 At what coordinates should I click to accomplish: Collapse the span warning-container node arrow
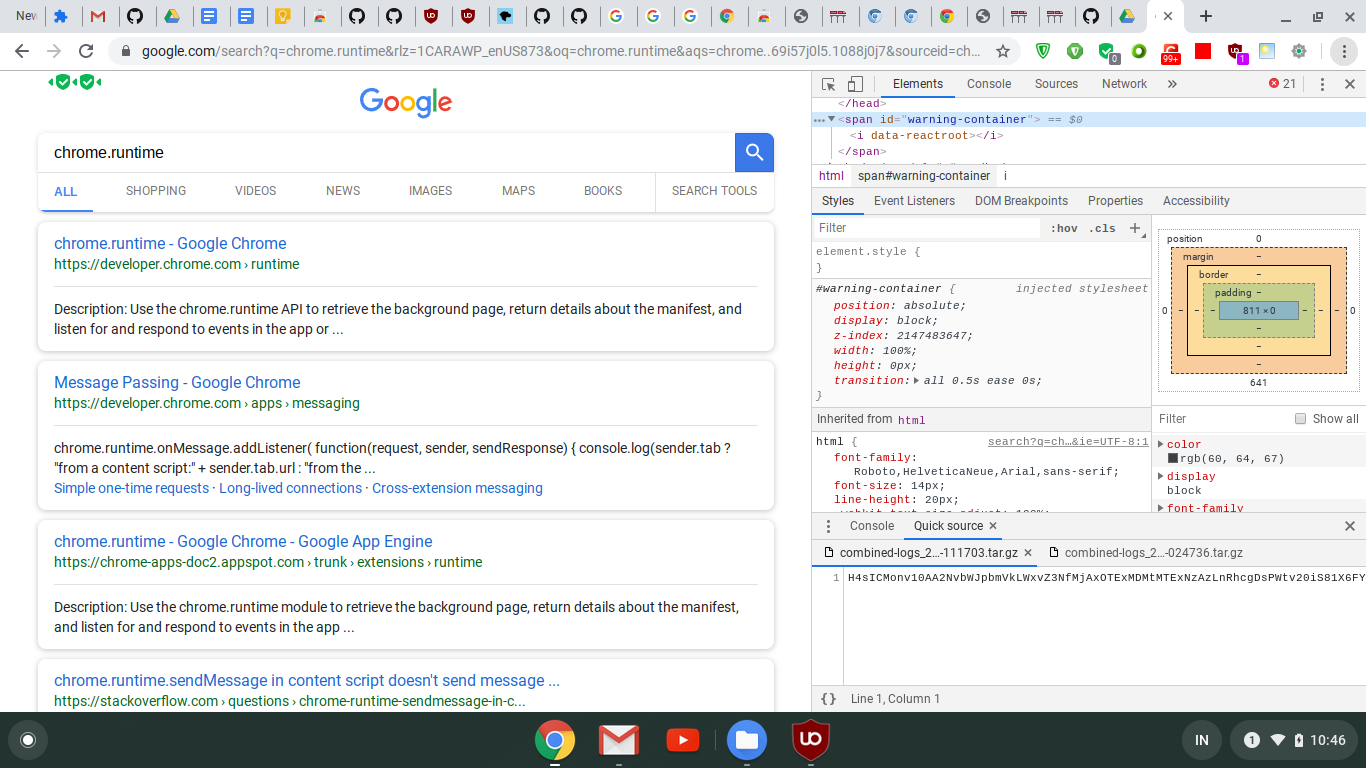pyautogui.click(x=831, y=119)
